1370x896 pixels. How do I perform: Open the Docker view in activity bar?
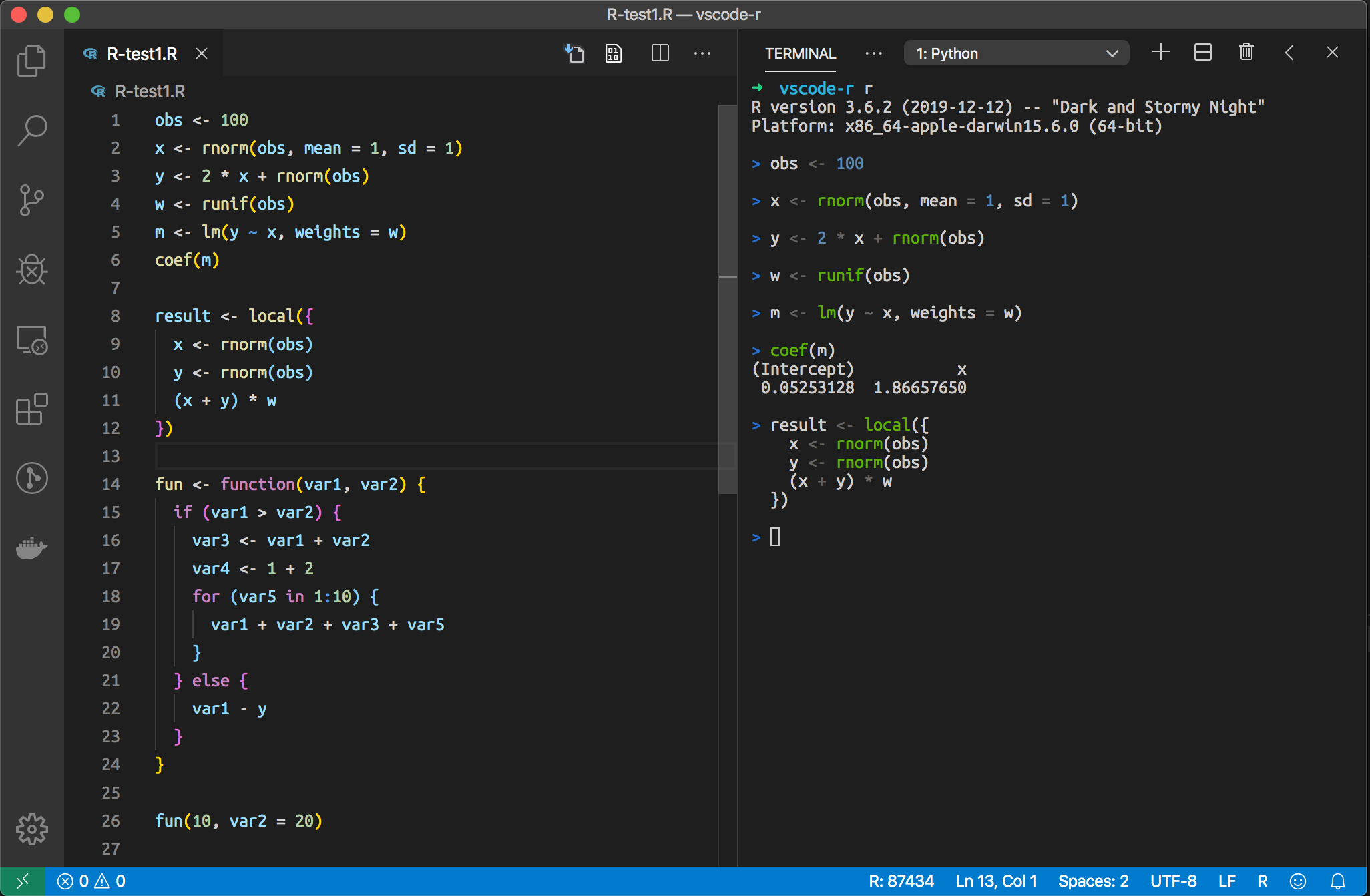pos(31,548)
